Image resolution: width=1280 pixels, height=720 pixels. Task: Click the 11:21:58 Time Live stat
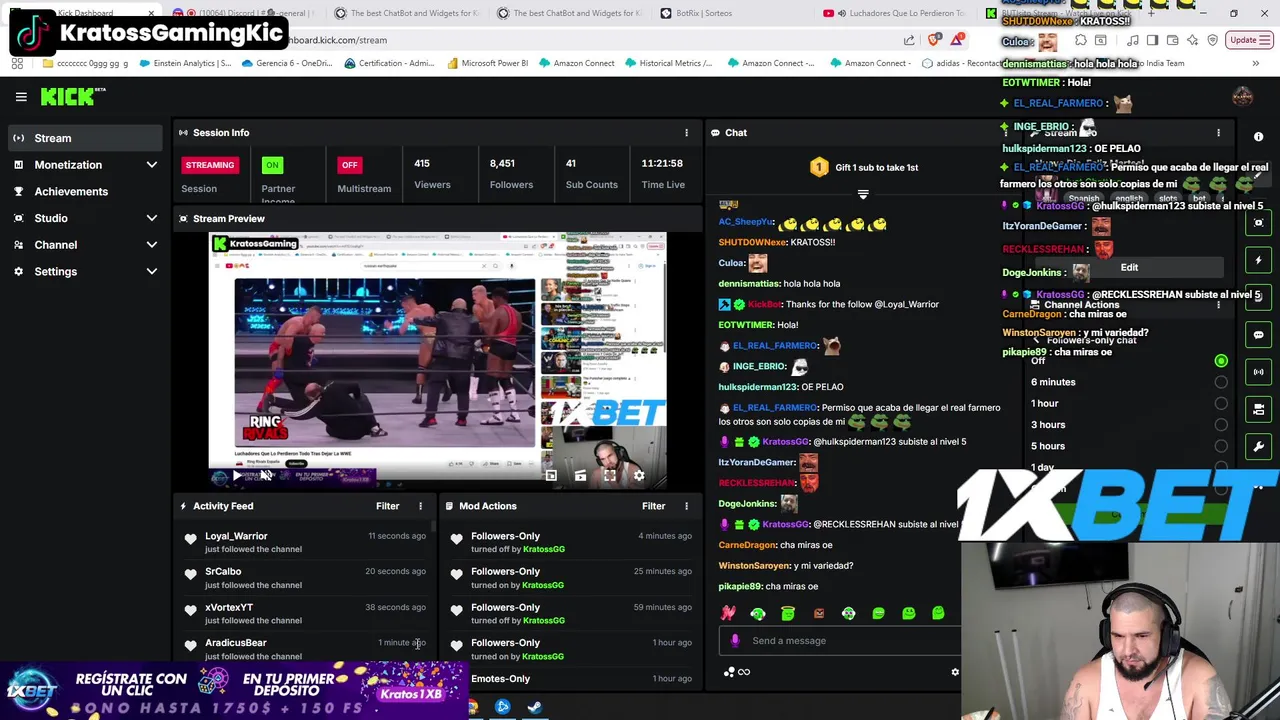(x=663, y=173)
